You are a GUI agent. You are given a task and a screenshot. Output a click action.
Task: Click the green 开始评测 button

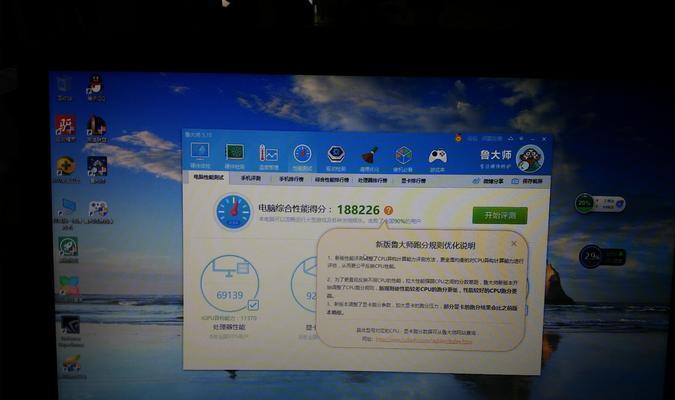[x=500, y=215]
